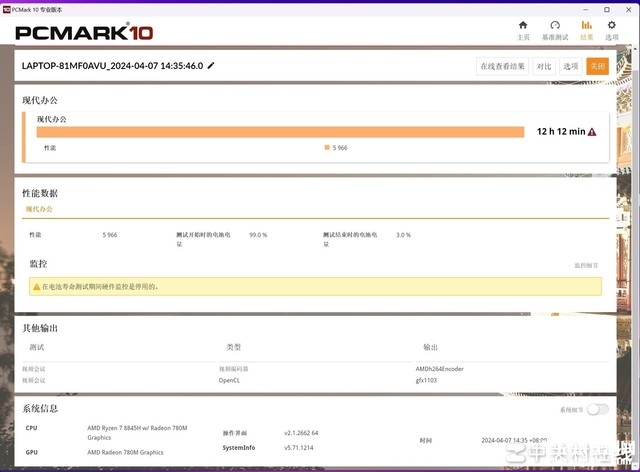Edit result name with pencil icon
The width and height of the screenshot is (640, 472).
coord(211,65)
